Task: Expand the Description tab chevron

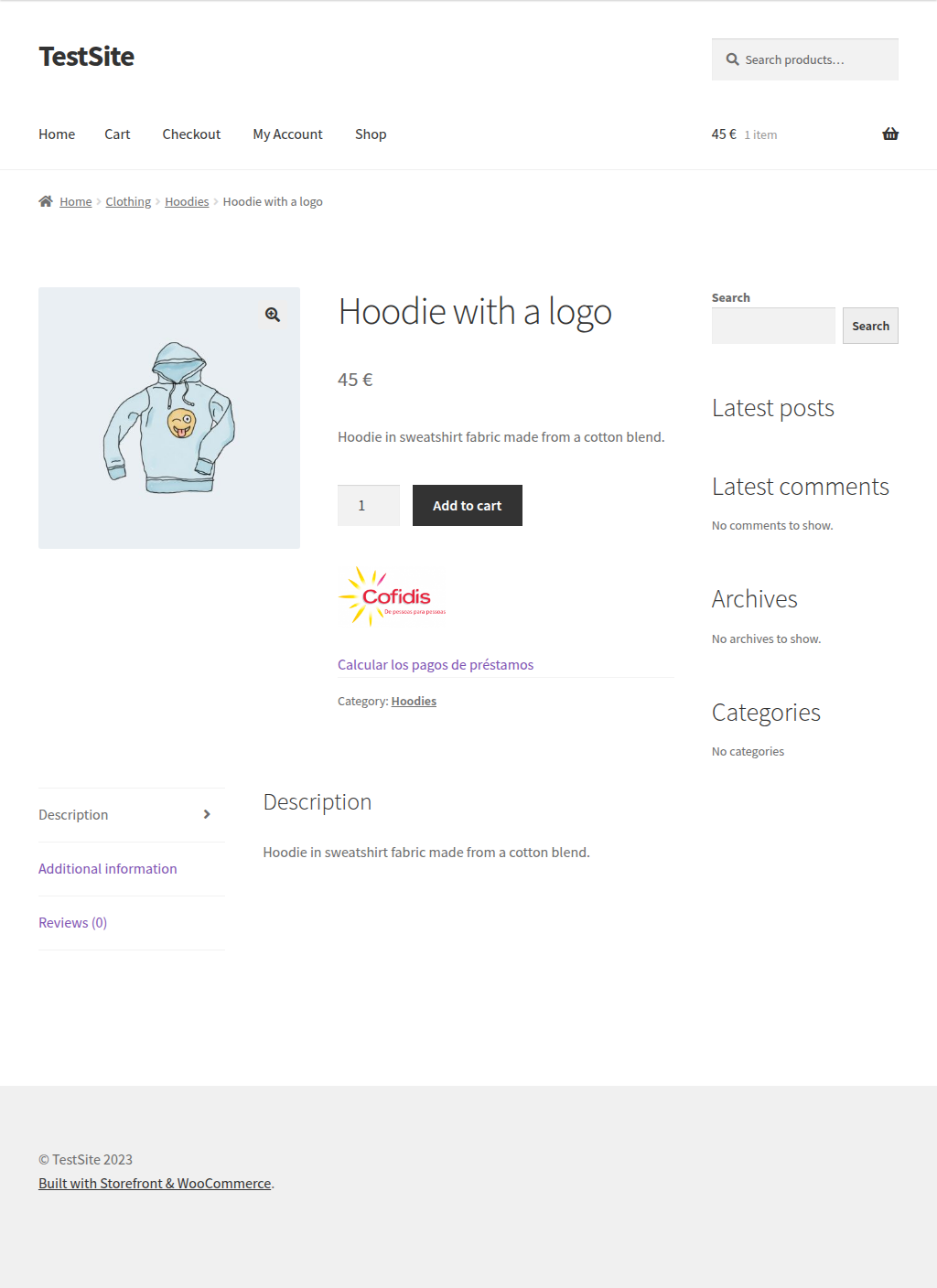Action: coord(207,814)
